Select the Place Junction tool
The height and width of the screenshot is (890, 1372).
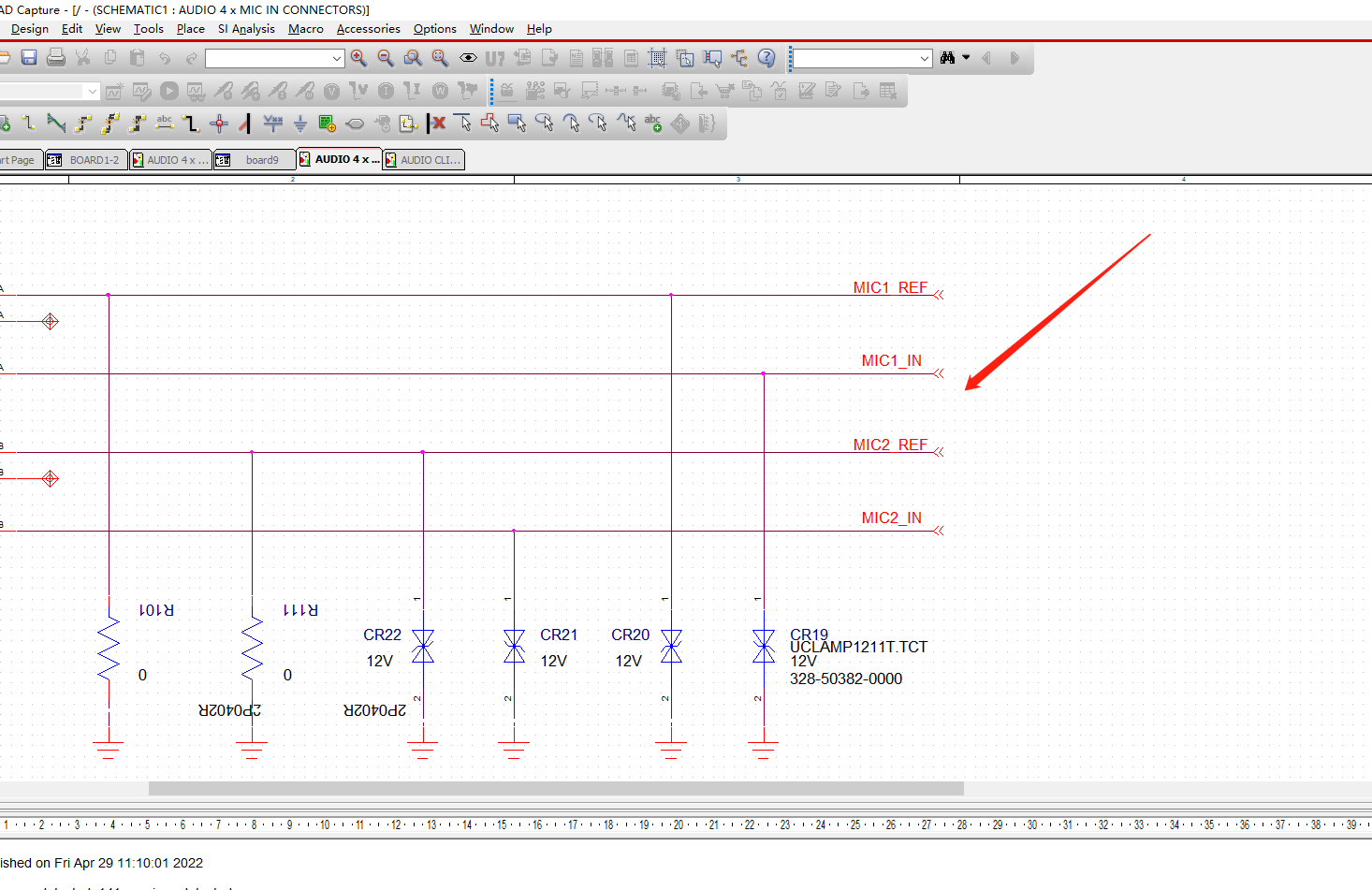[219, 124]
